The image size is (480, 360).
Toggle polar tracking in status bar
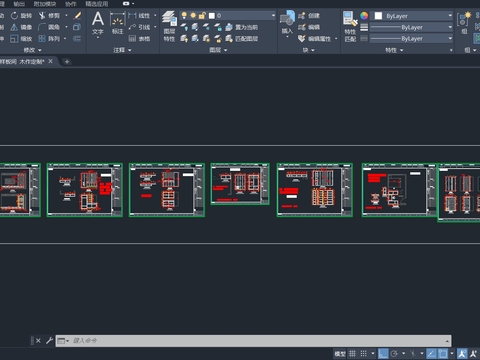click(x=394, y=353)
